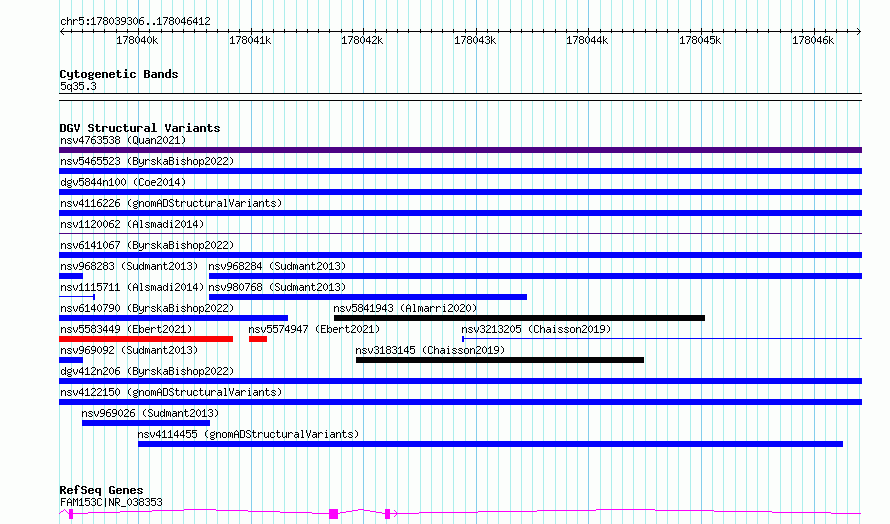This screenshot has height=524, width=890.
Task: Select nsv3213205 (Chaisson2019) label
Action: [536, 329]
